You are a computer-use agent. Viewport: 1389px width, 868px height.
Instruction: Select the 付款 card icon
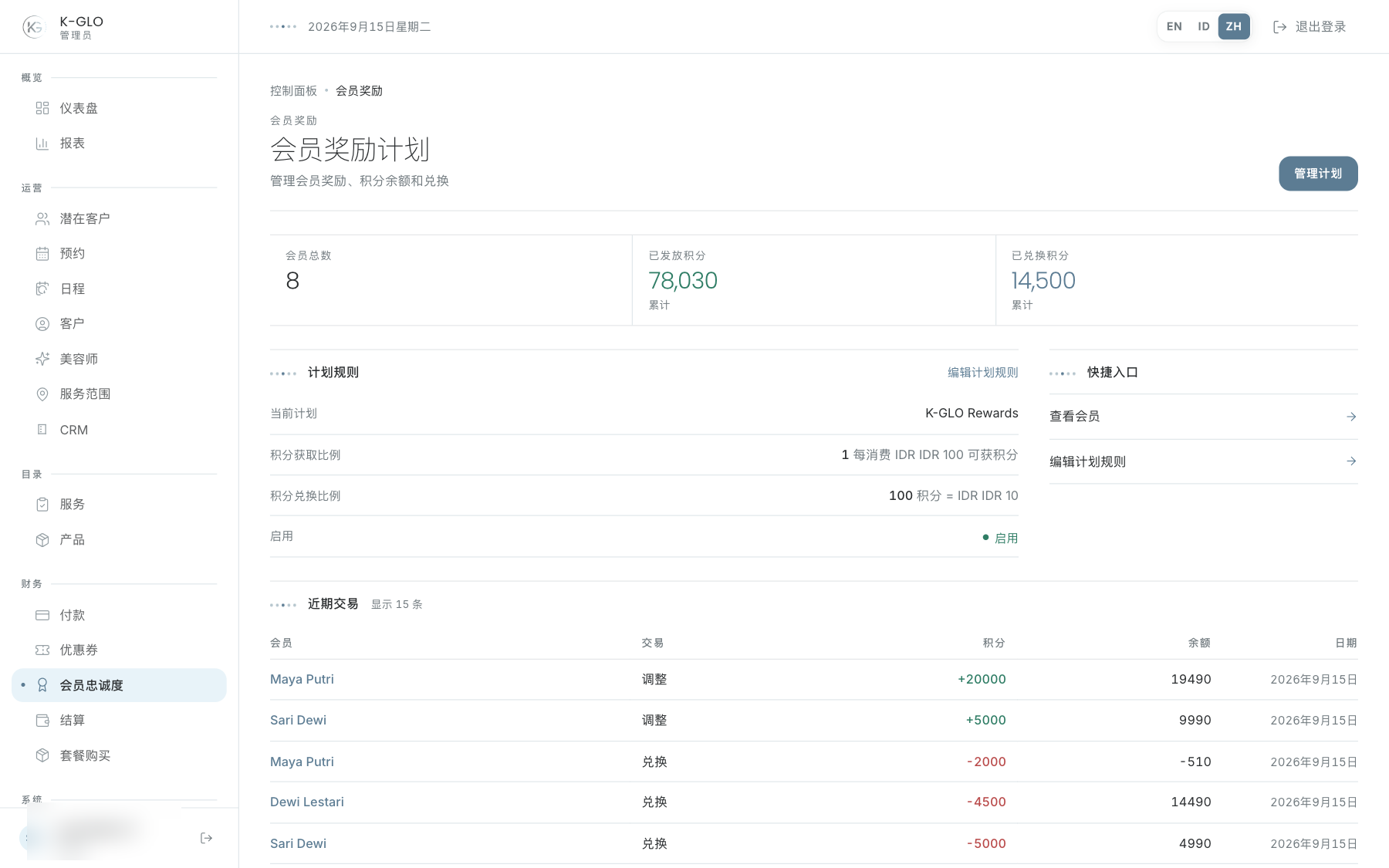pyautogui.click(x=42, y=615)
